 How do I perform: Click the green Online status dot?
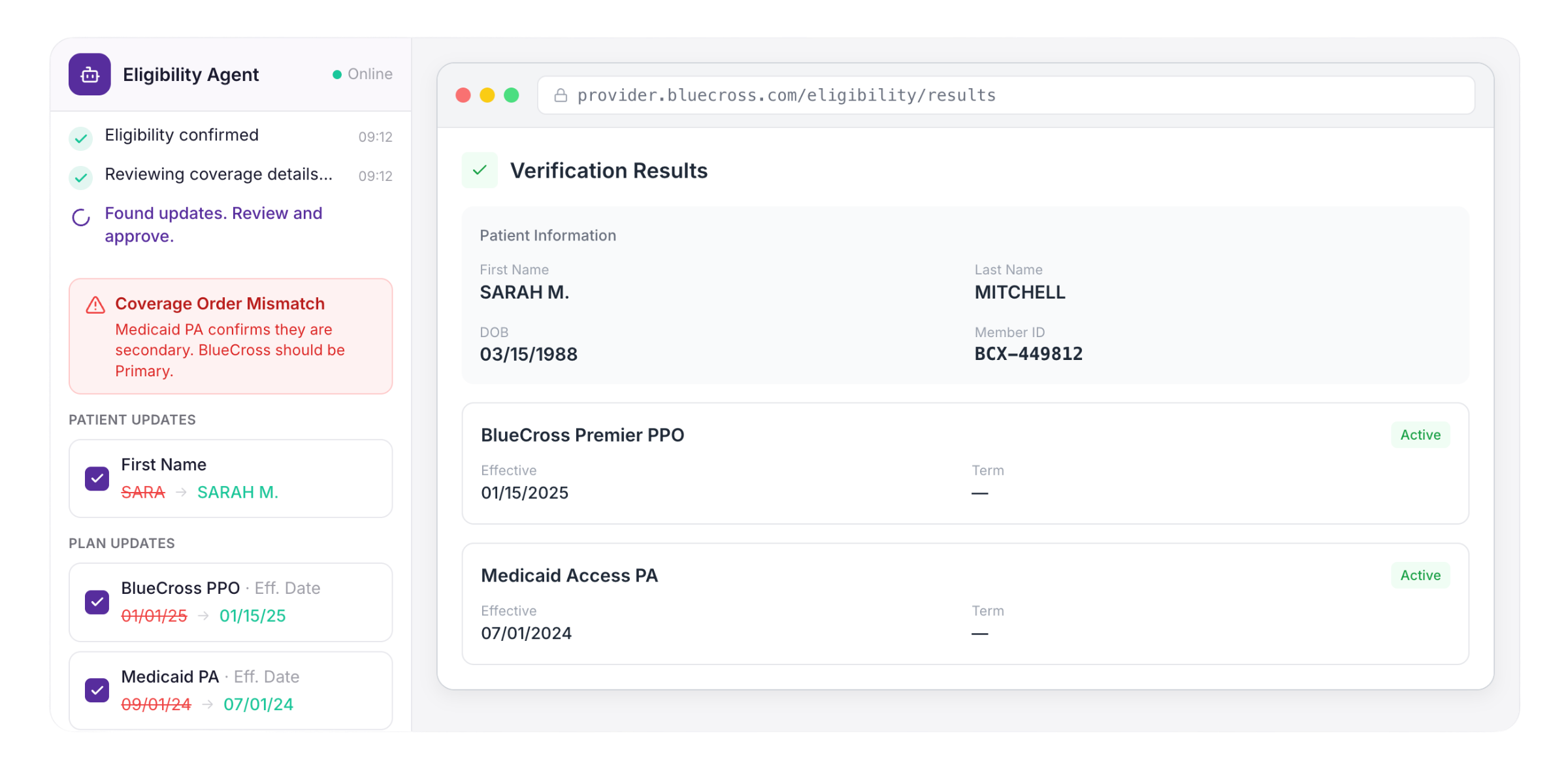337,74
